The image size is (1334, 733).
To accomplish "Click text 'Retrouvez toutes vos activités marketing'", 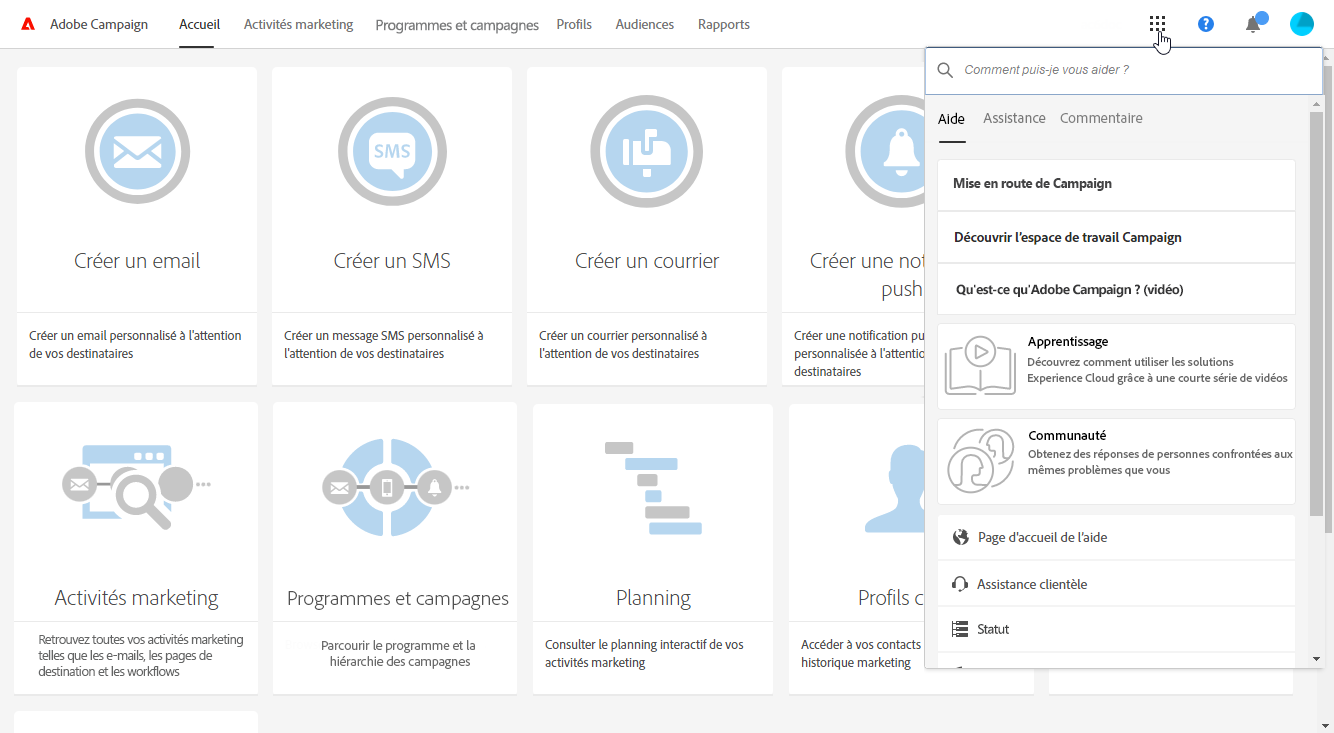I will click(x=141, y=640).
